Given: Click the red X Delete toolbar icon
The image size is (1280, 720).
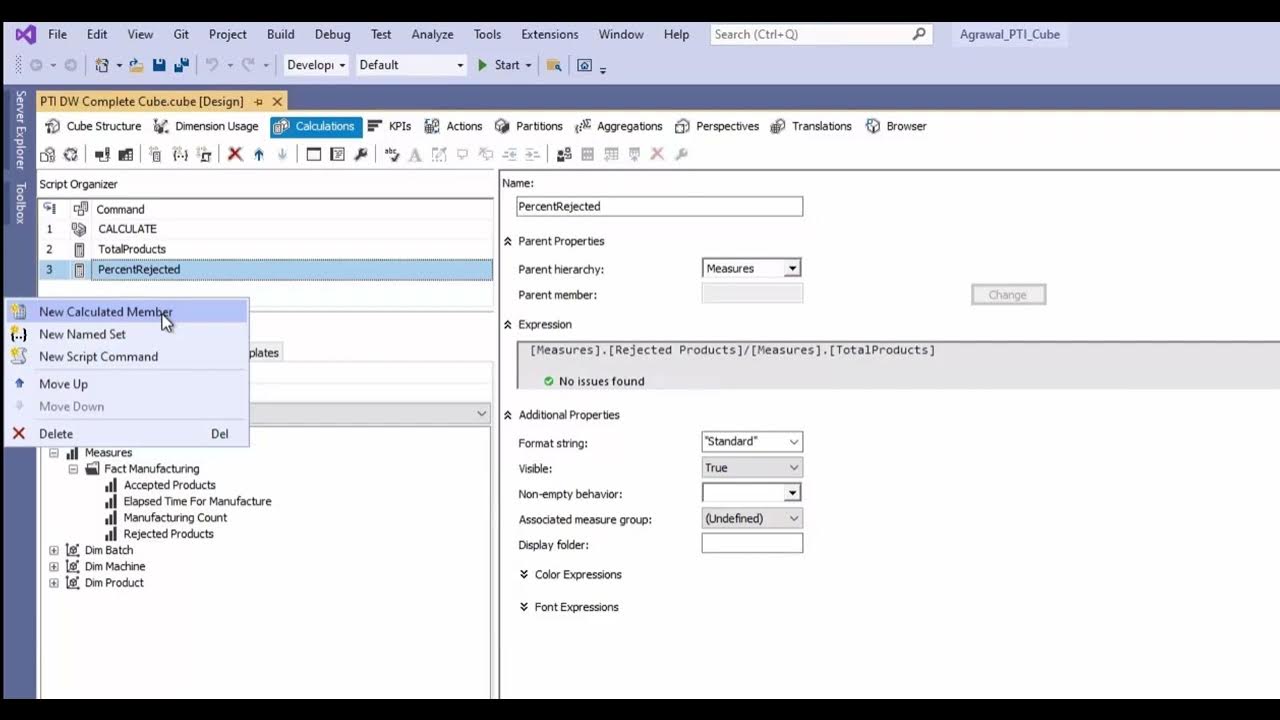Looking at the screenshot, I should (x=235, y=154).
